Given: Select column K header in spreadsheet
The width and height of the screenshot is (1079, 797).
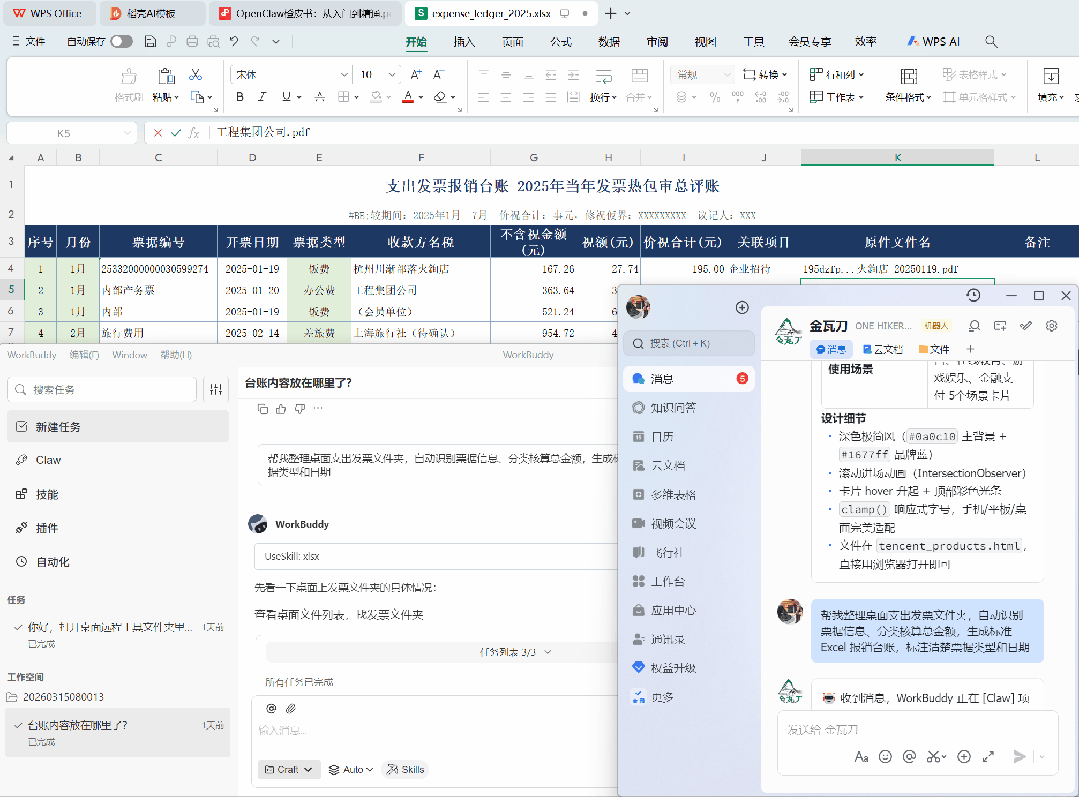Looking at the screenshot, I should (897, 158).
